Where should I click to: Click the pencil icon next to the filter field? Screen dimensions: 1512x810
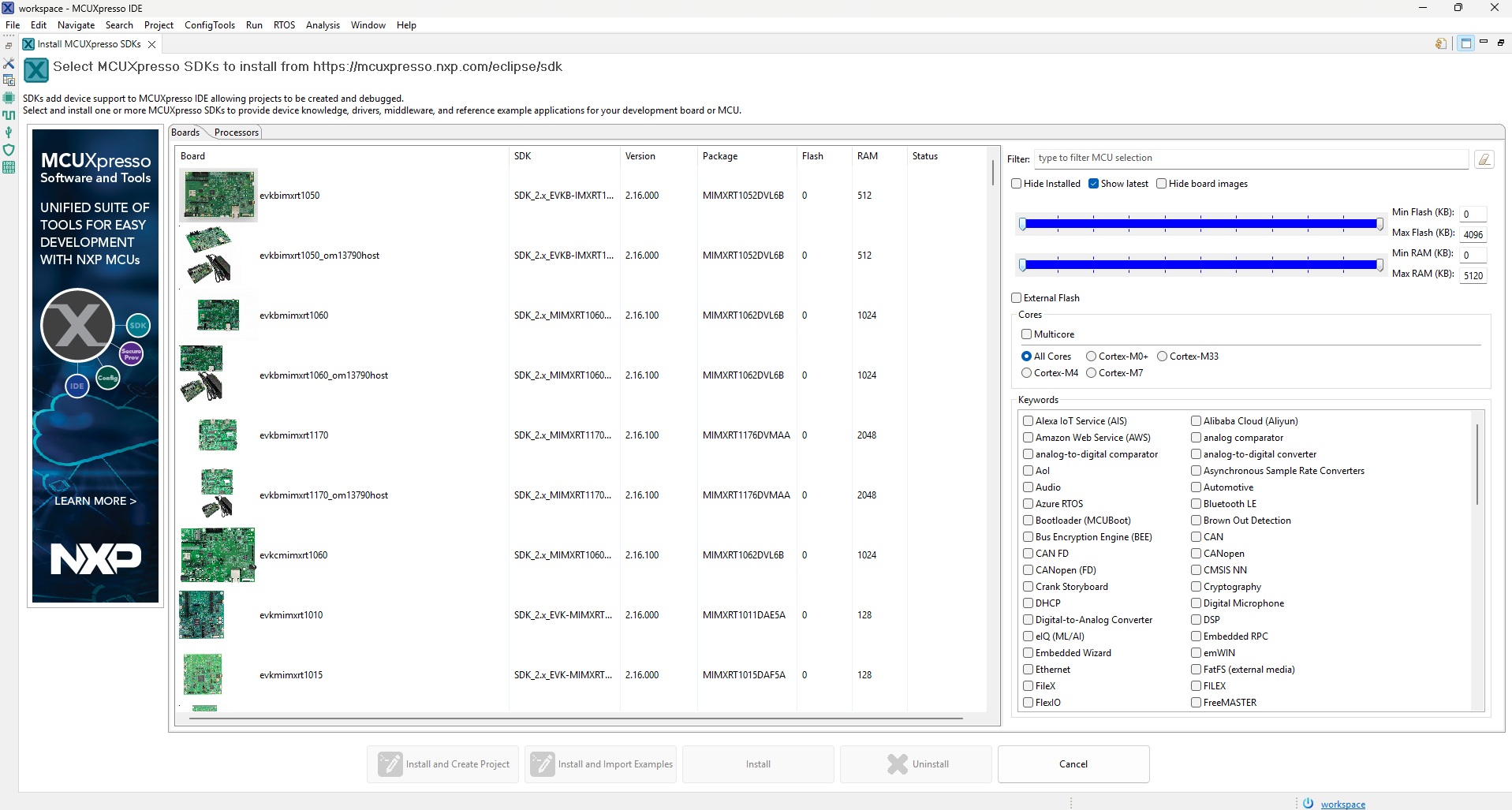(x=1486, y=159)
